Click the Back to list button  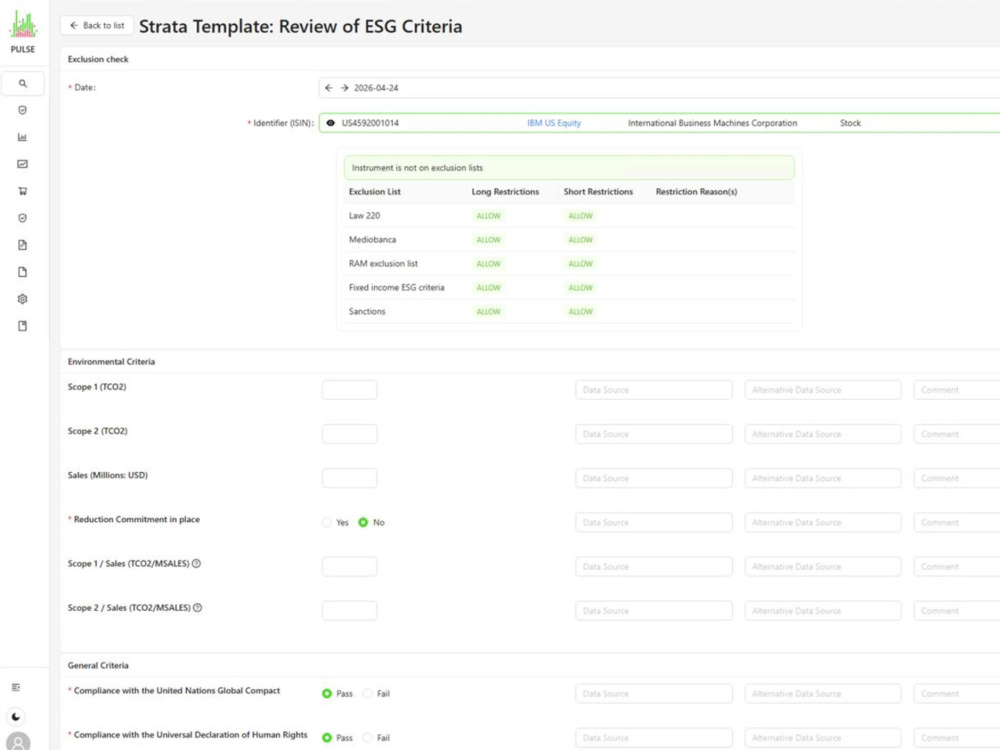click(x=97, y=26)
